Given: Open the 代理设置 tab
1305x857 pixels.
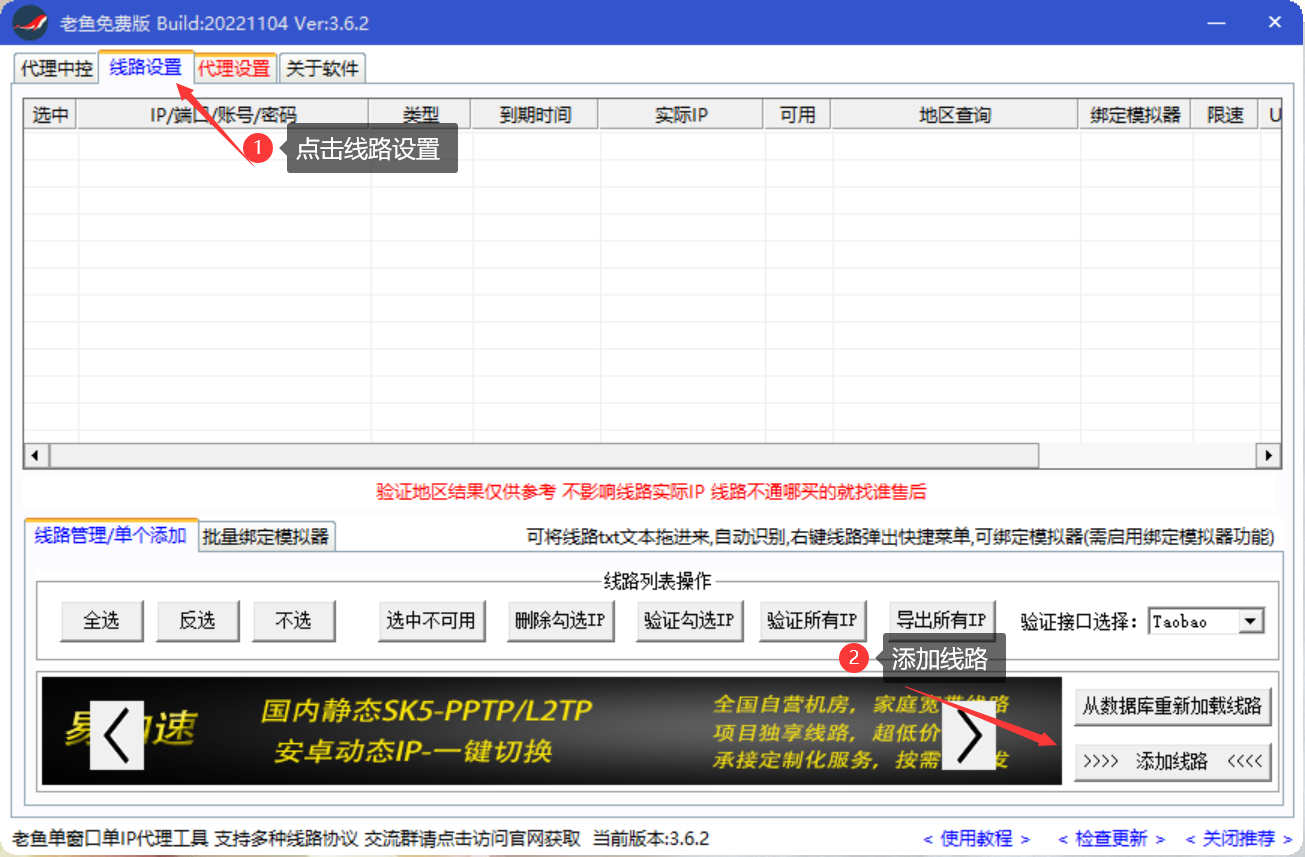Looking at the screenshot, I should click(x=234, y=68).
